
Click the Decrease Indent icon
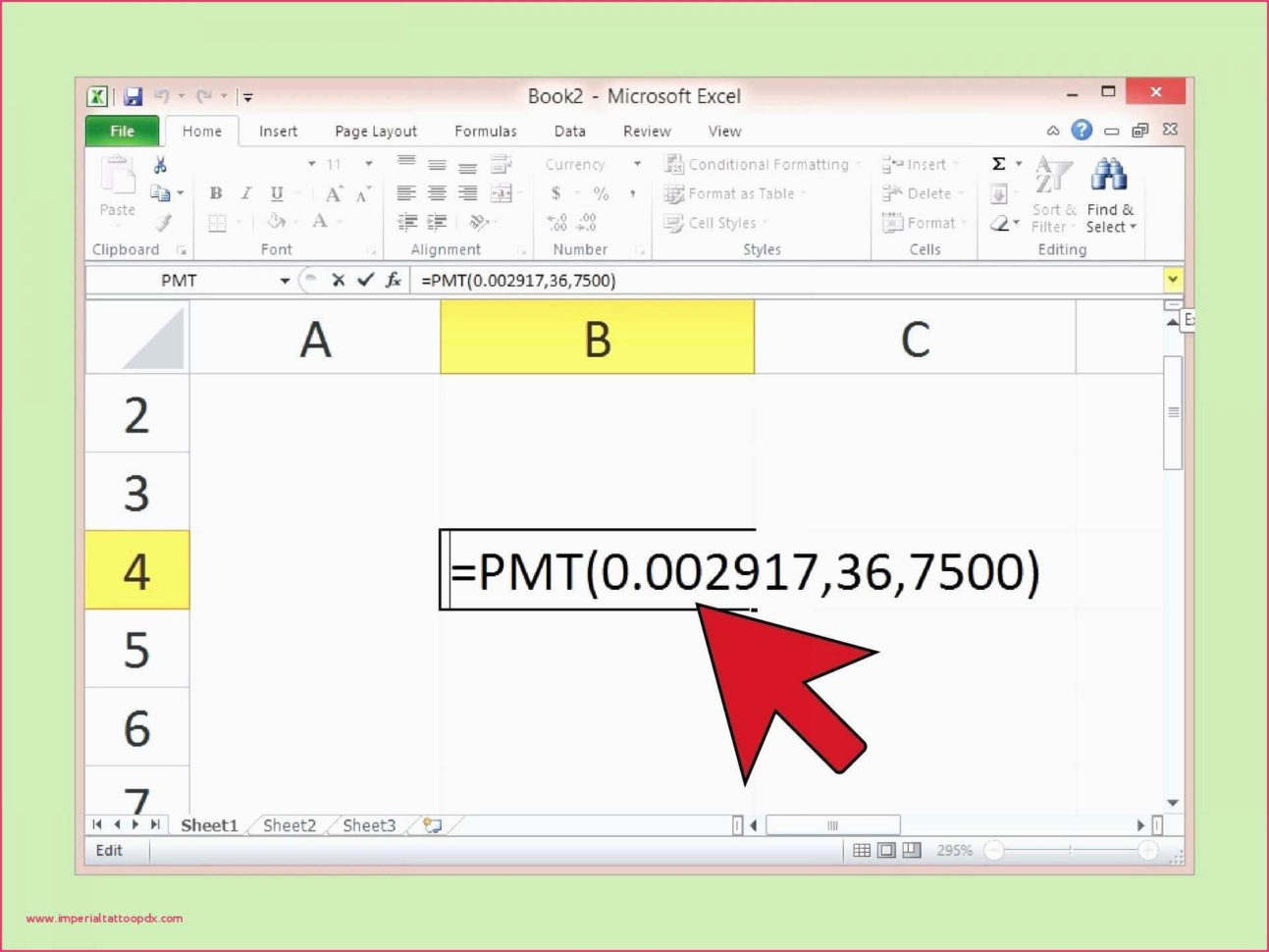(x=406, y=223)
